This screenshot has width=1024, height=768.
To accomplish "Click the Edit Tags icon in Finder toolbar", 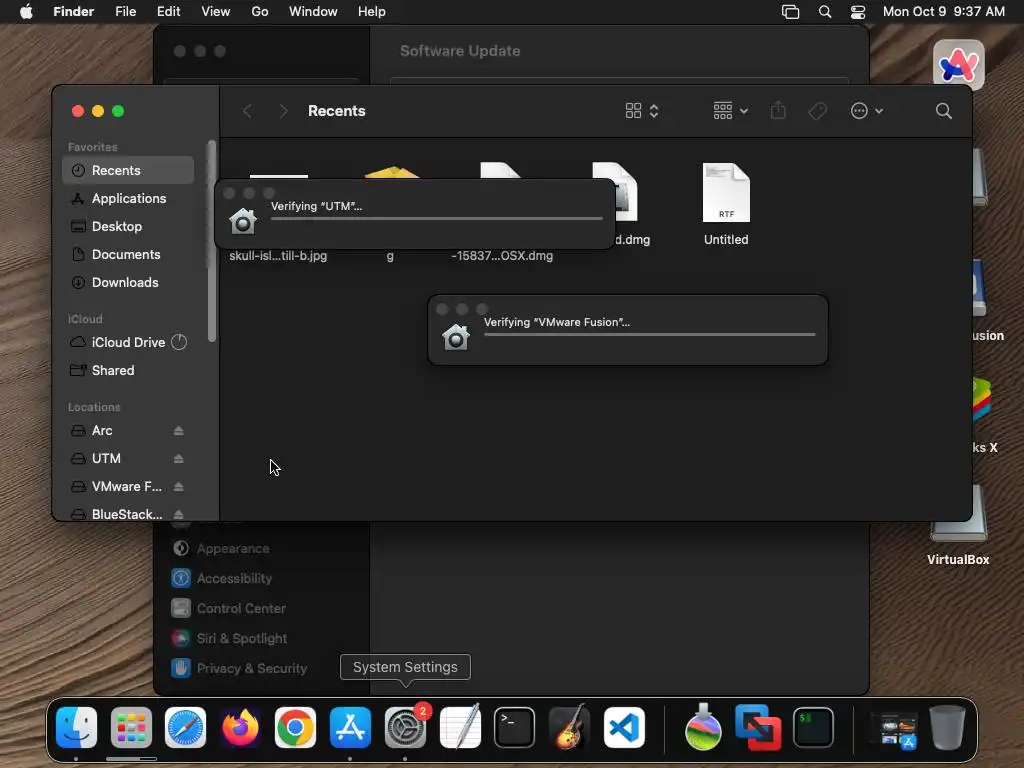I will (817, 111).
